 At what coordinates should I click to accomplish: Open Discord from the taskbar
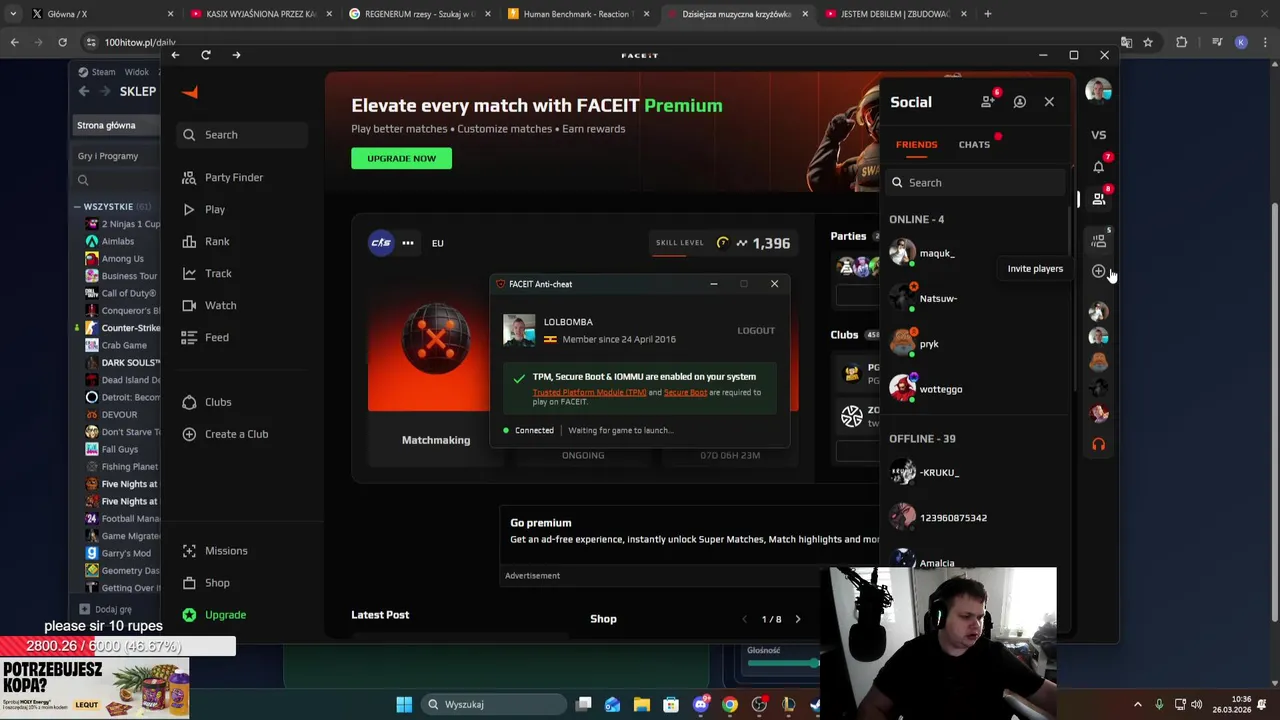coord(700,704)
